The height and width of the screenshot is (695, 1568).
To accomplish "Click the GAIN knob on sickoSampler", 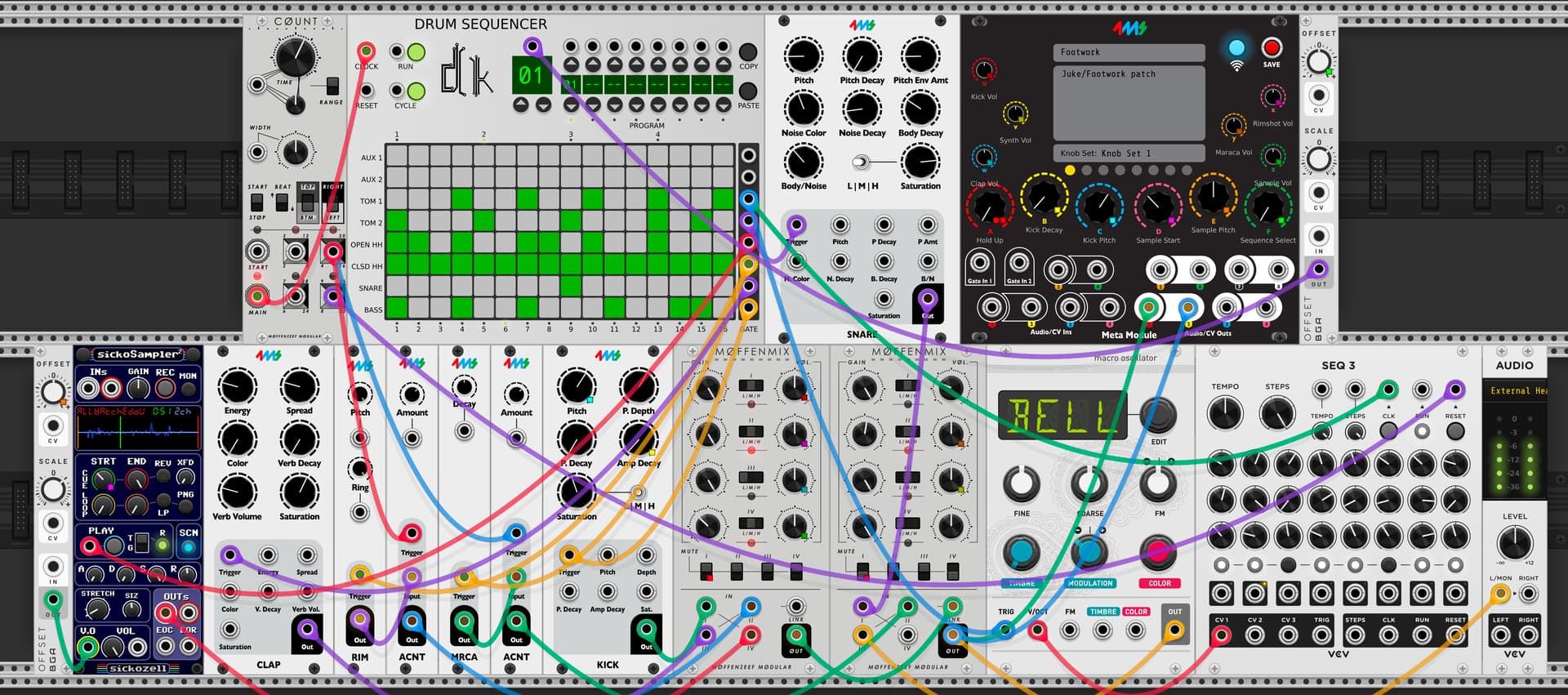I will tap(138, 387).
